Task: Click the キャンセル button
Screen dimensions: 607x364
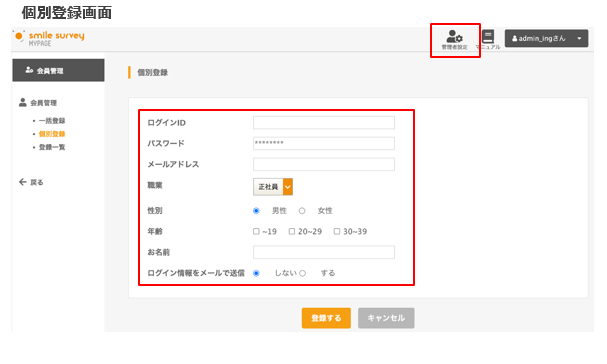Action: coord(386,318)
